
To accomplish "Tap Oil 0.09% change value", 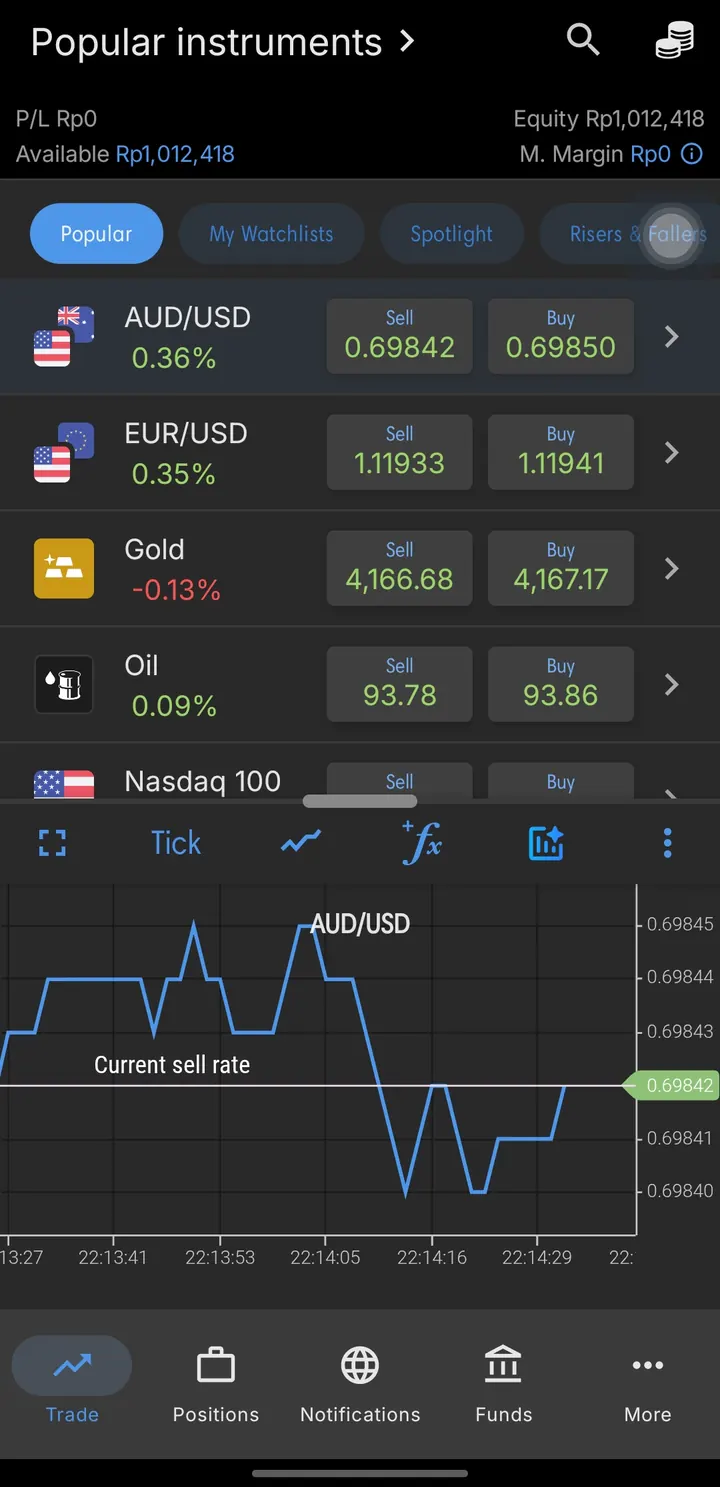I will coord(174,706).
